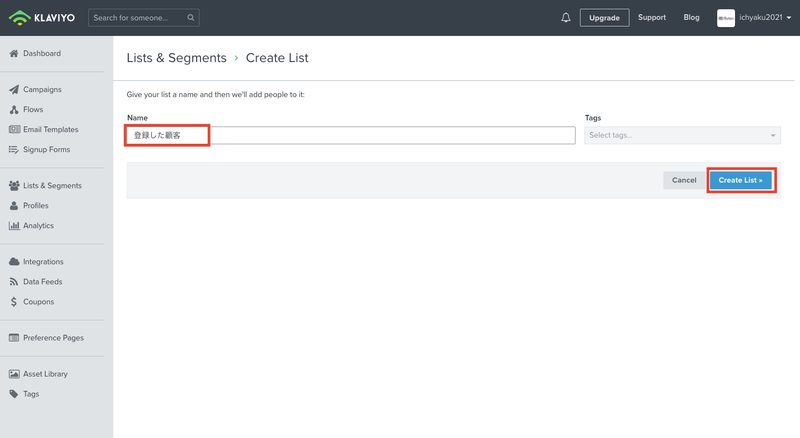The width and height of the screenshot is (800, 438).
Task: Click the Flows icon in sidebar
Action: 14,109
